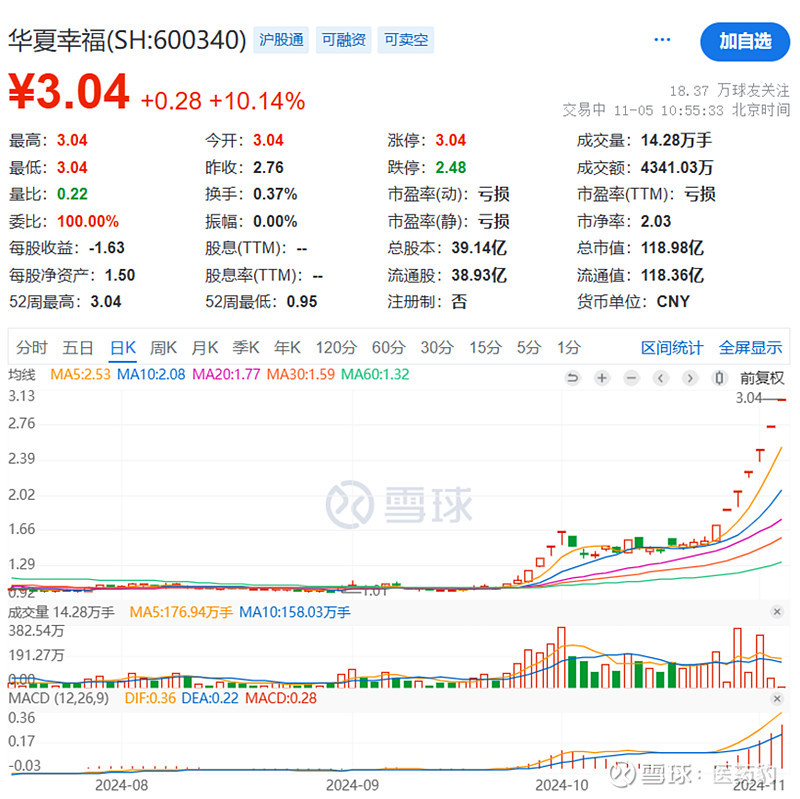The height and width of the screenshot is (799, 800).
Task: Click the volume MA5:176.94万手 label
Action: (x=181, y=612)
